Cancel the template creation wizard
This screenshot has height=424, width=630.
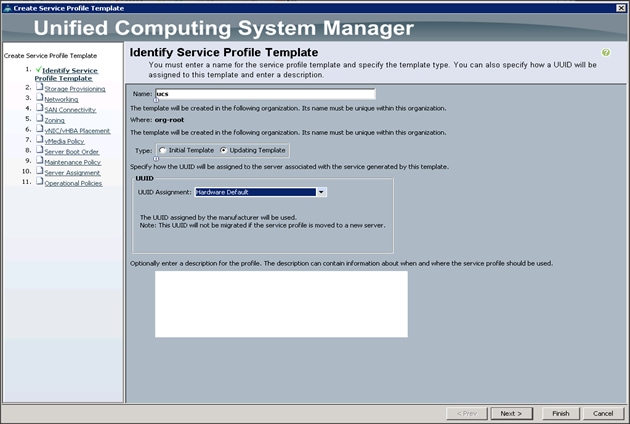(x=603, y=414)
